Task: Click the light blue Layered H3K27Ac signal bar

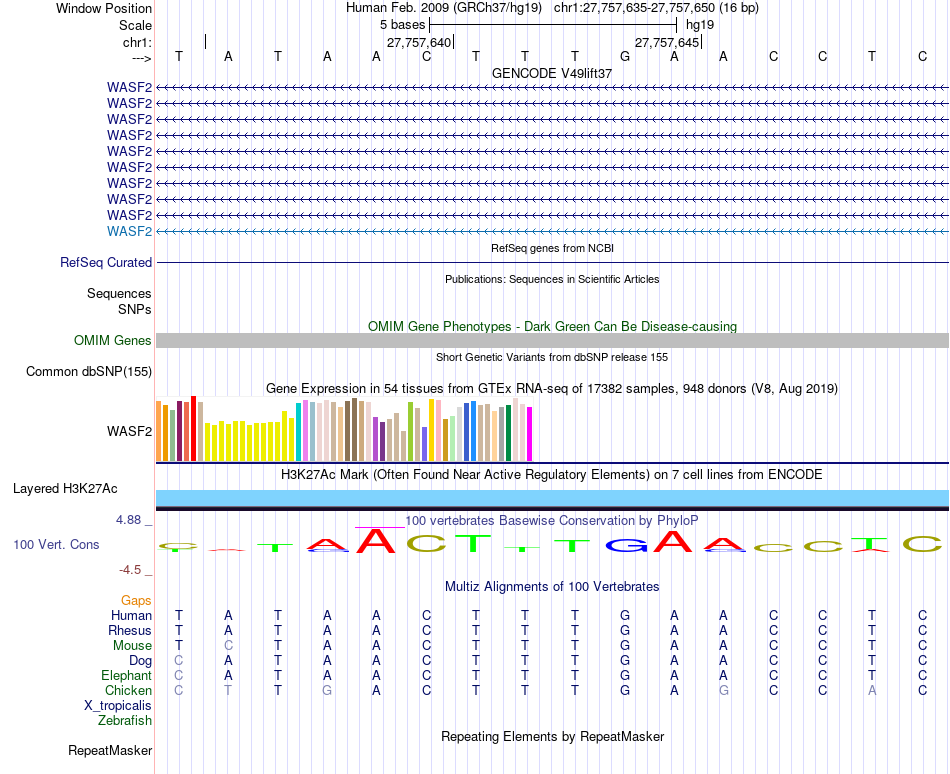Action: pos(552,498)
